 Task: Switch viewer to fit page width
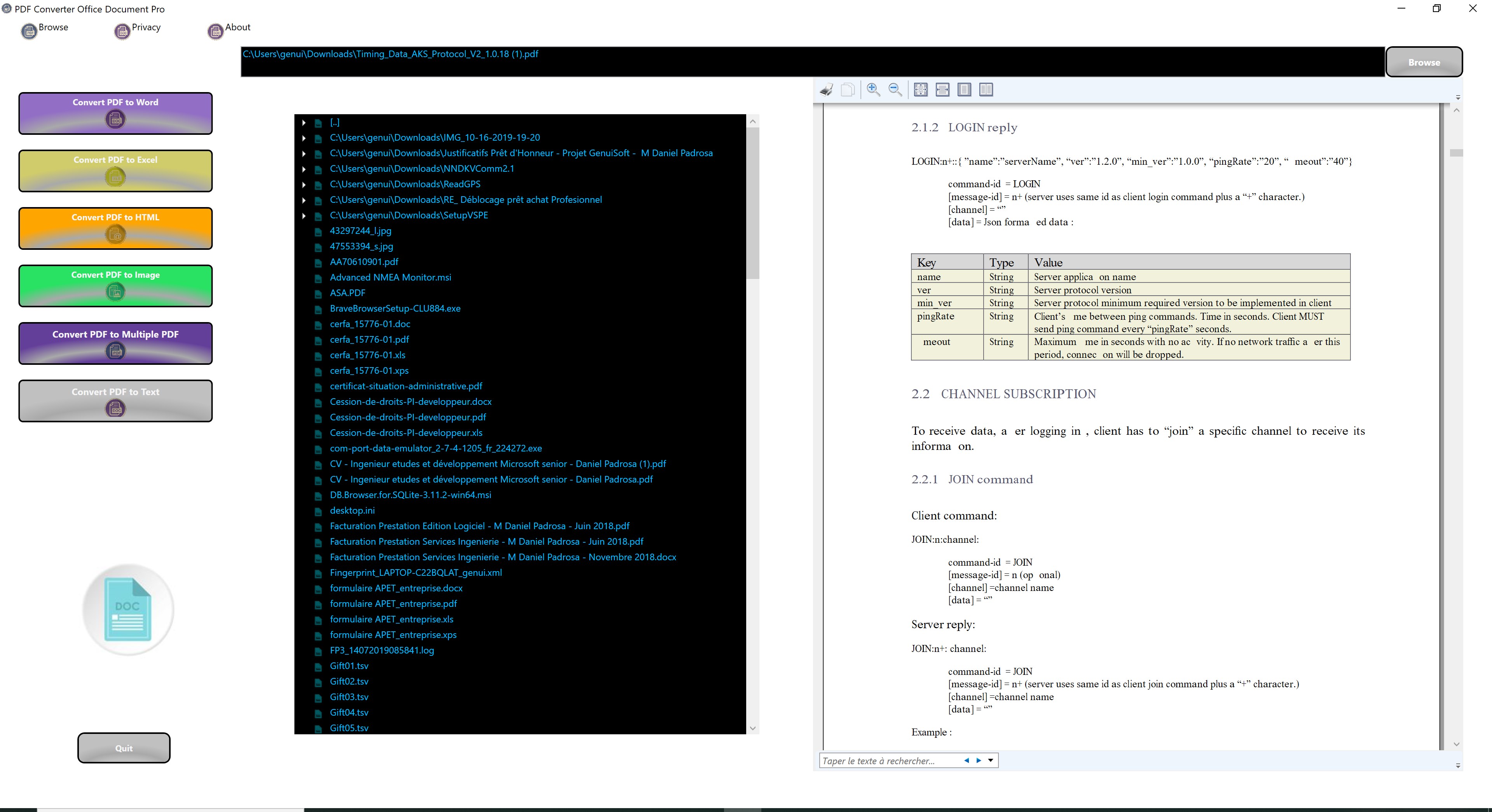pos(942,90)
